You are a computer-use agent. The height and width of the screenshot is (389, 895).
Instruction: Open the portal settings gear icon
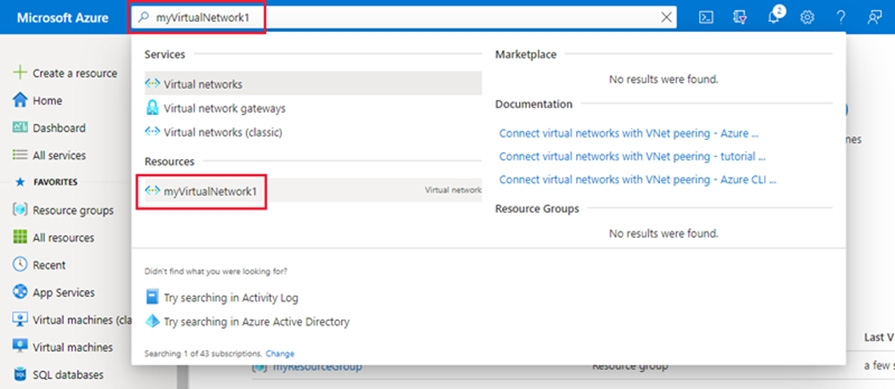coord(807,18)
